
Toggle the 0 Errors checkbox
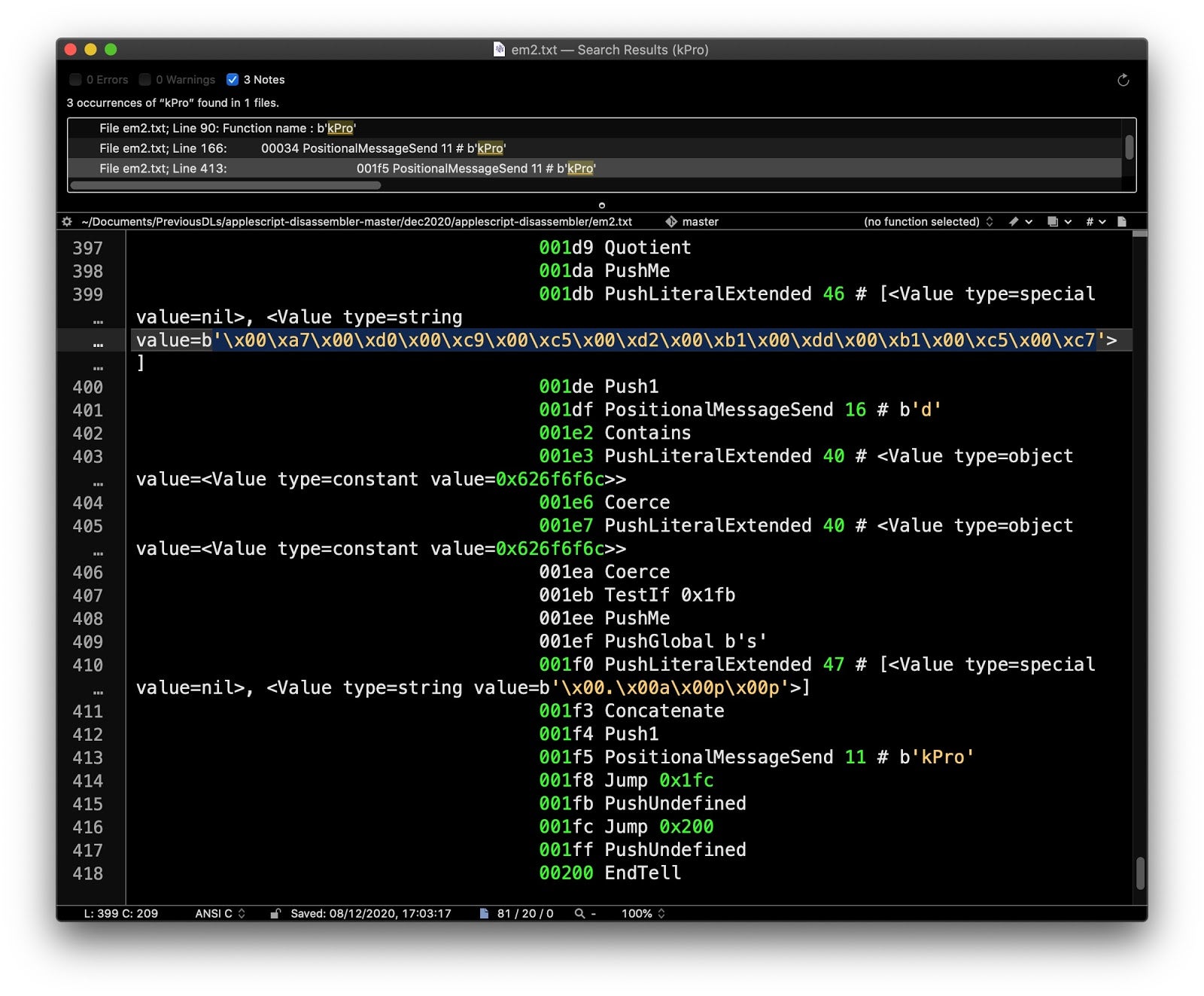tap(75, 80)
